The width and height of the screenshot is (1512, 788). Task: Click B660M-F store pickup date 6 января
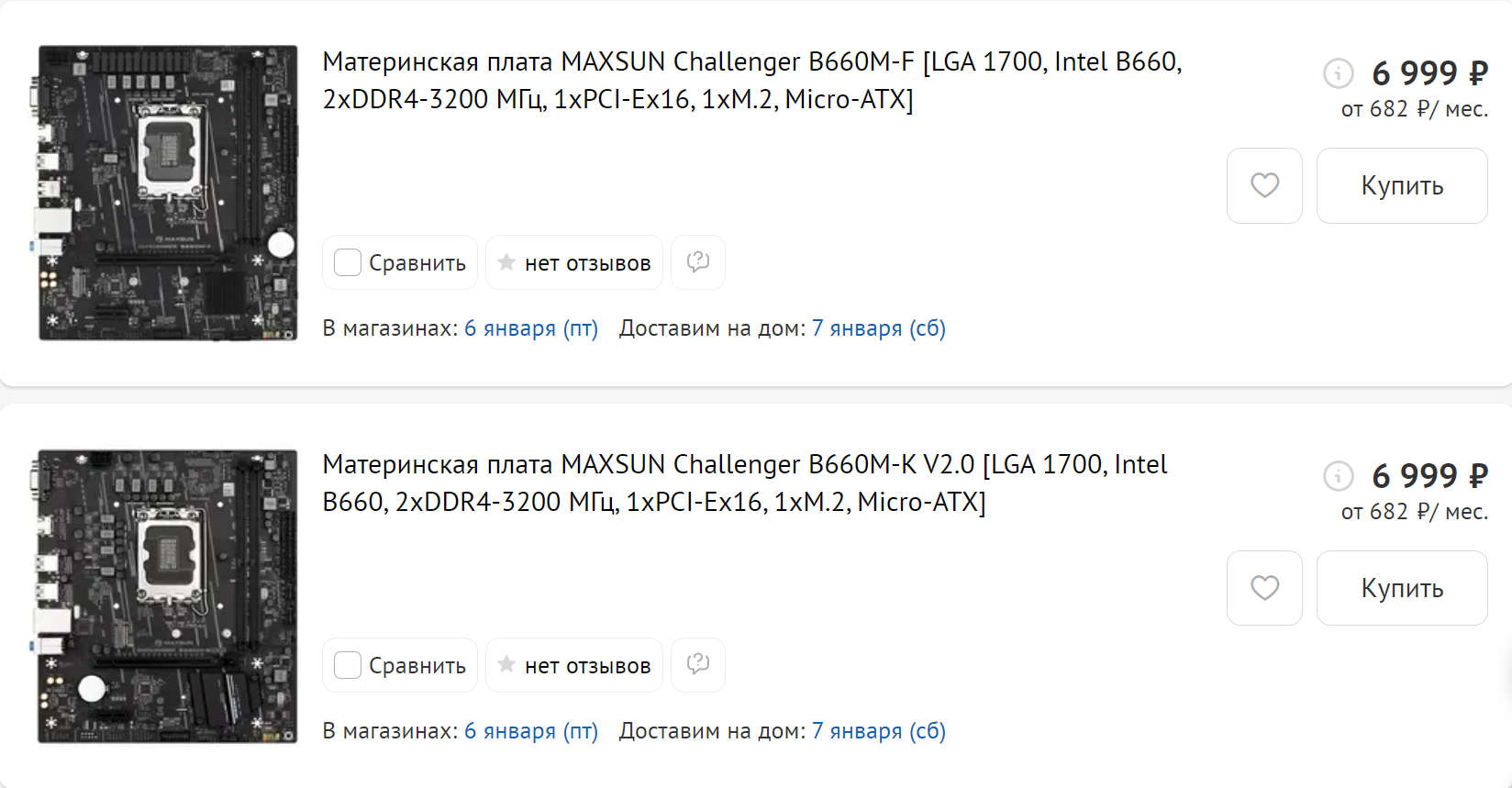tap(530, 328)
